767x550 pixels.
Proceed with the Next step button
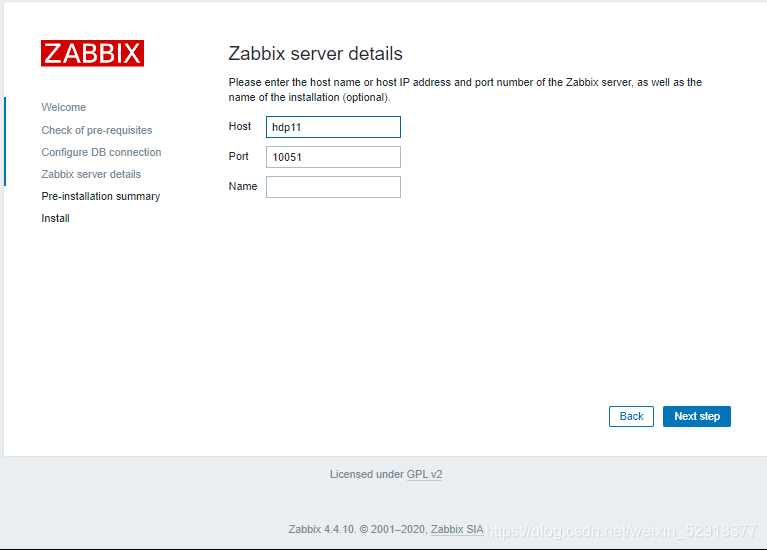tap(697, 416)
